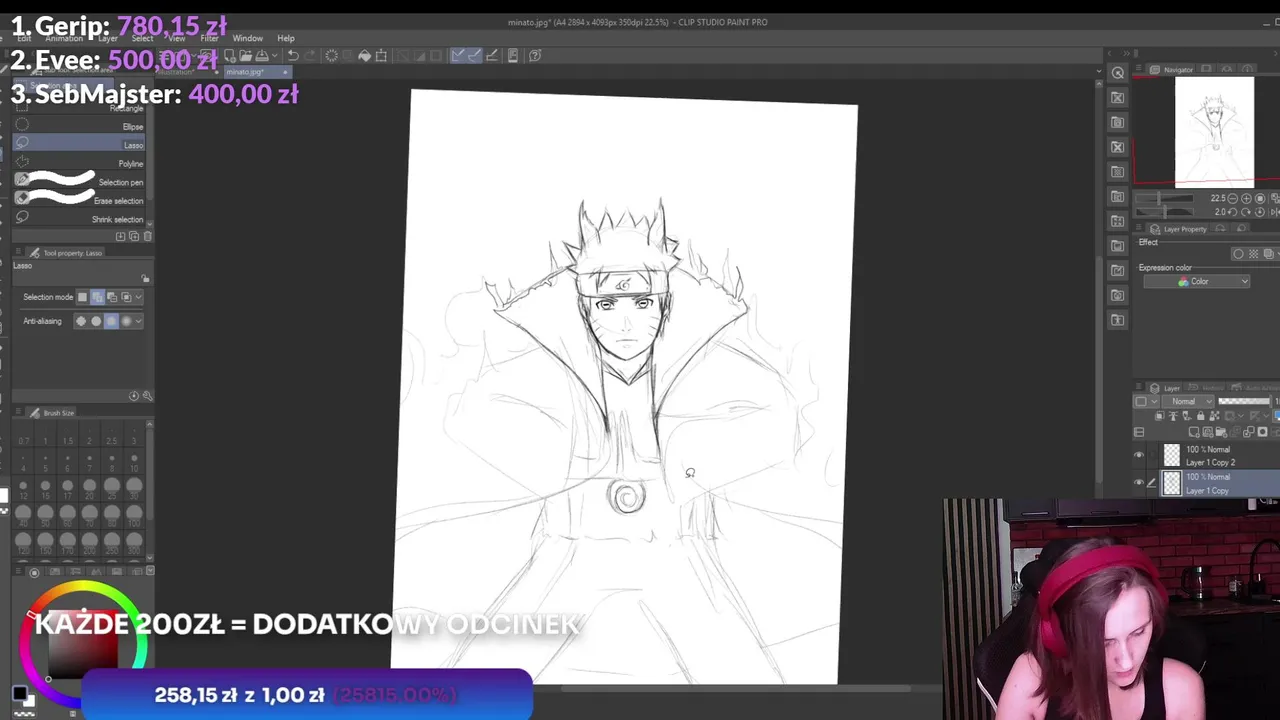Set selection mode to Remove from selection
Viewport: 1280px width, 720px height.
pos(111,297)
